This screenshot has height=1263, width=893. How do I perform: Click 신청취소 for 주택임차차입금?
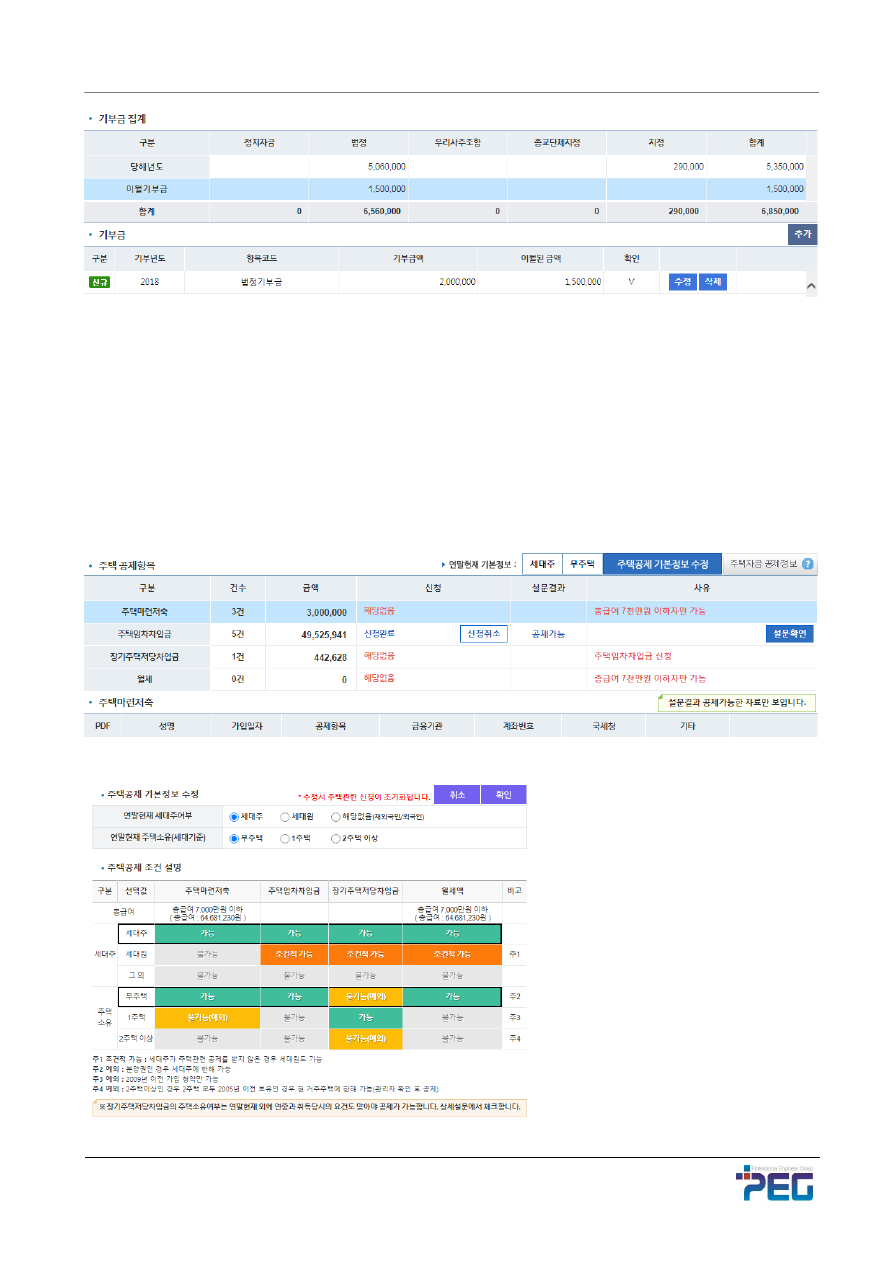tap(484, 634)
